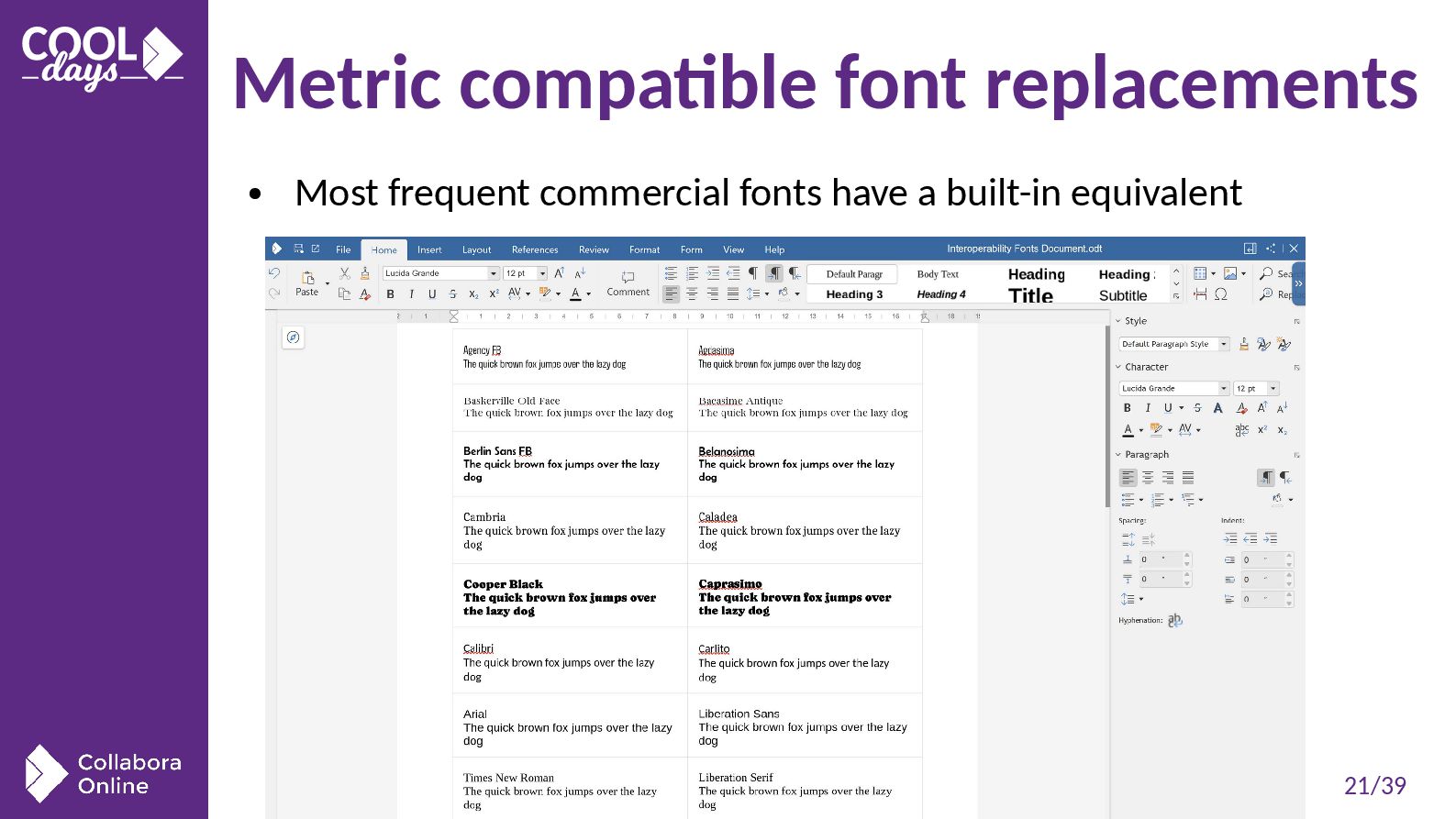Click the toolbar highlighting color marker
The width and height of the screenshot is (1456, 819).
(x=545, y=293)
